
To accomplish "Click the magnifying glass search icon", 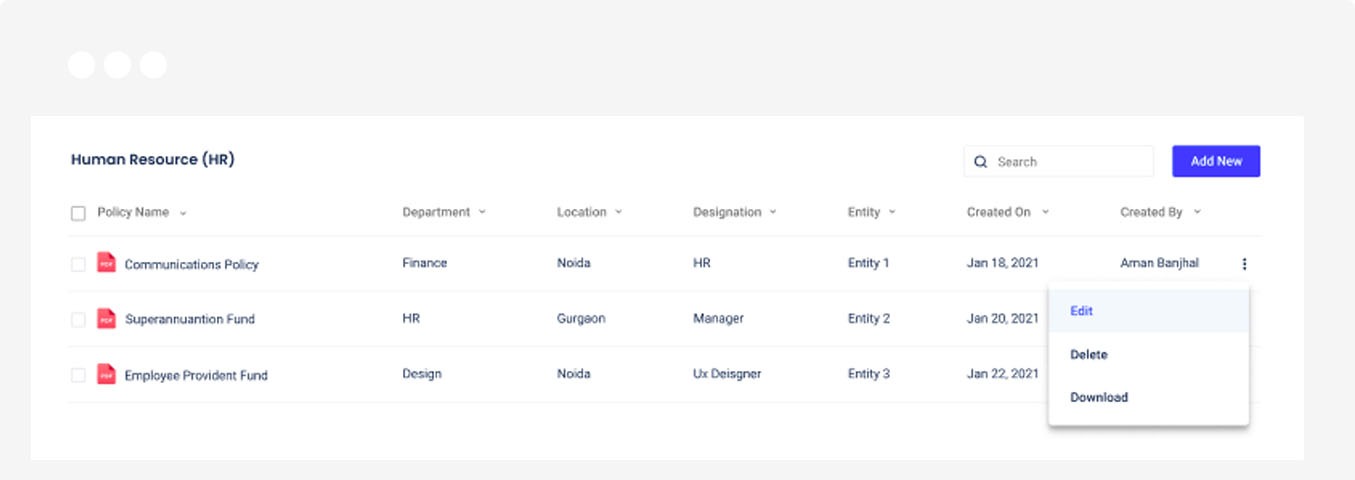I will tap(981, 162).
